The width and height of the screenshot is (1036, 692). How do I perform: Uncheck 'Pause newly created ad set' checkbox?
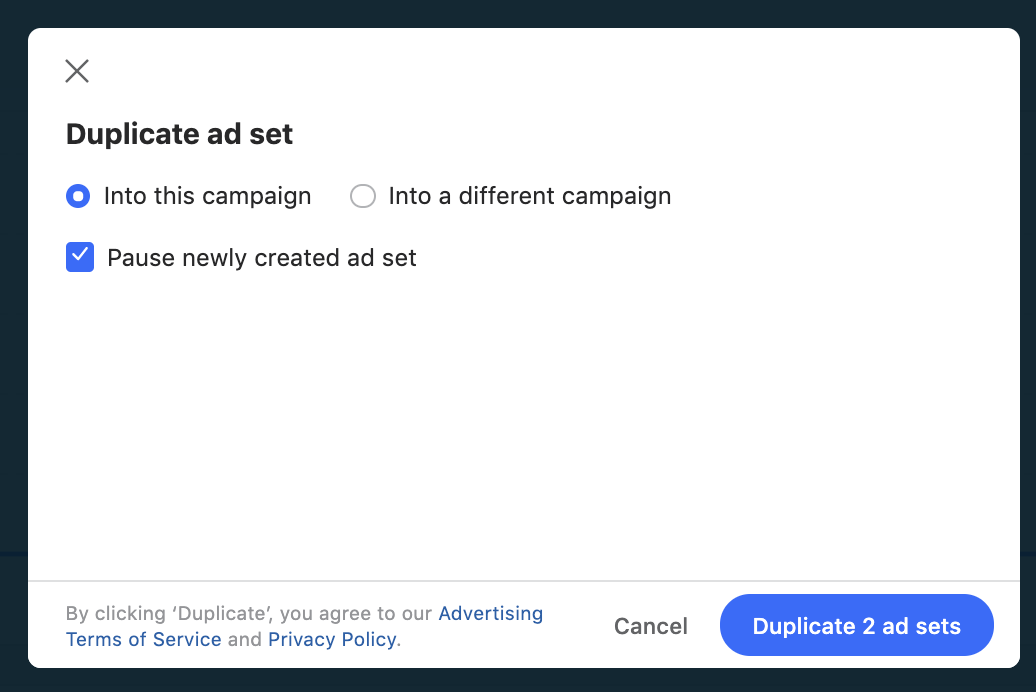pos(80,258)
